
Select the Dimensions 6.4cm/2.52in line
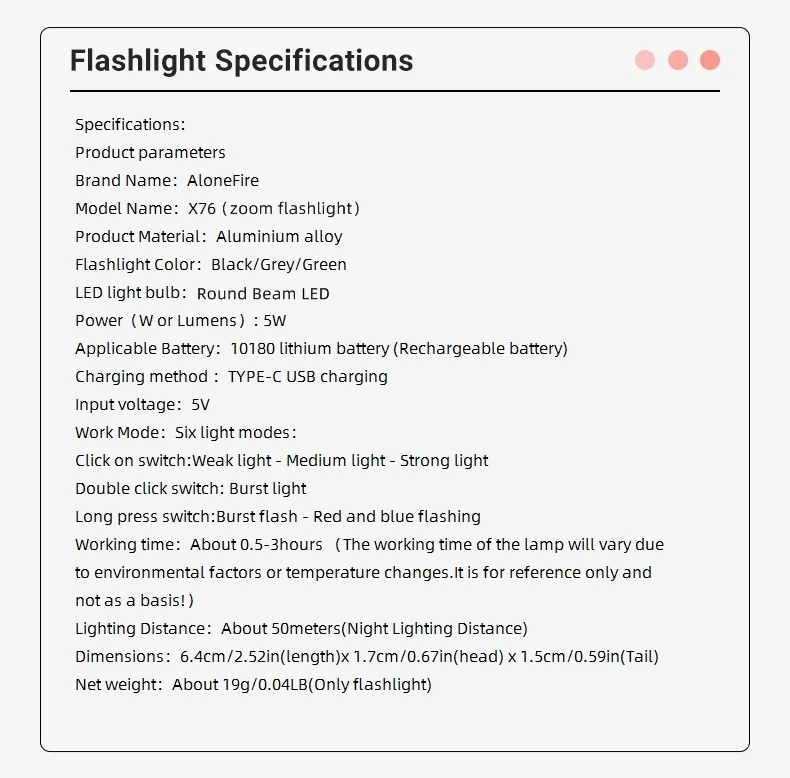click(366, 657)
